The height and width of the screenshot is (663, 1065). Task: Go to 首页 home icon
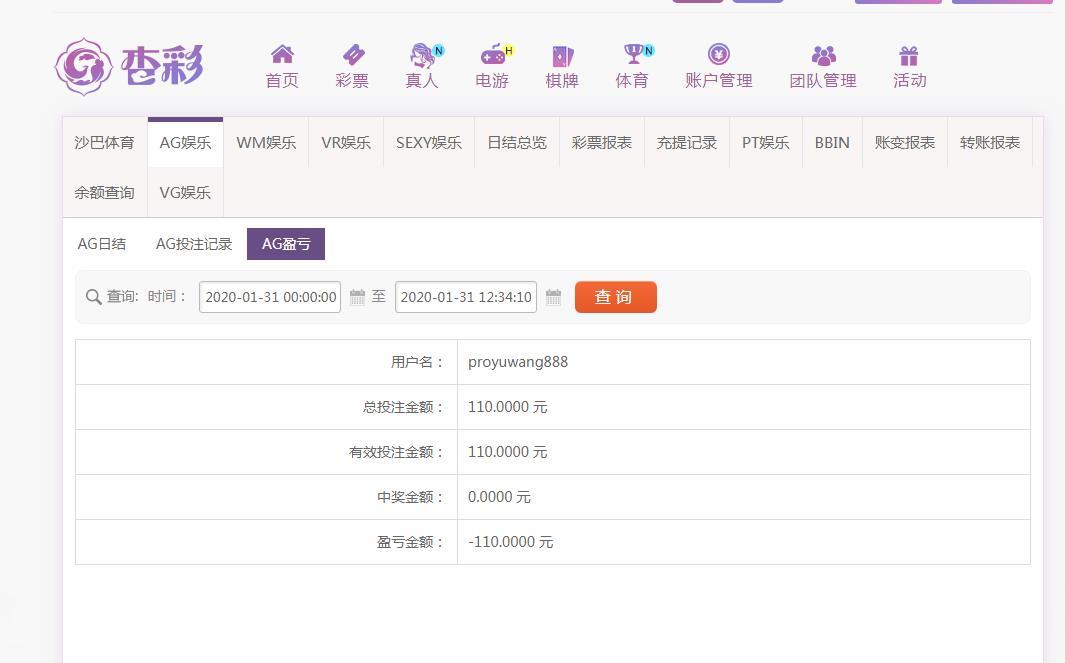282,55
